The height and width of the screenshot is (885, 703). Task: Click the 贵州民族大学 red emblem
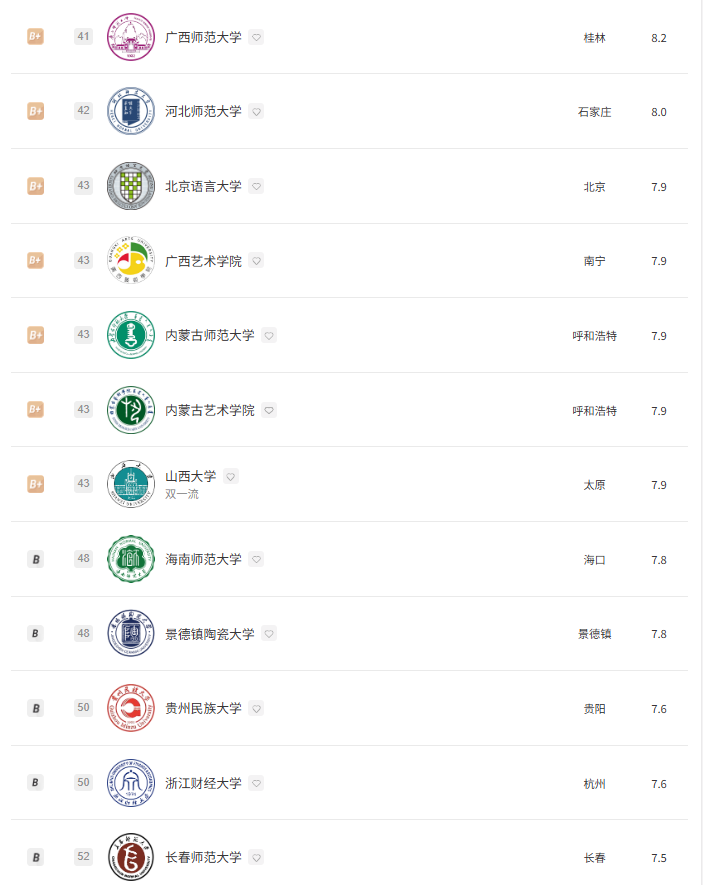[131, 708]
